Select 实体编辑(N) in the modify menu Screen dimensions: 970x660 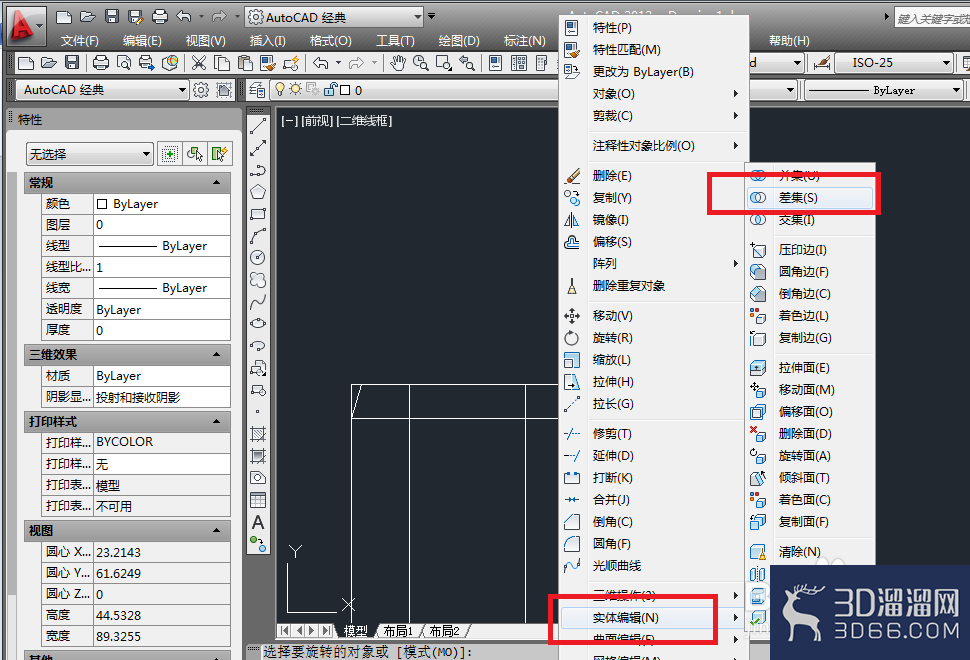pyautogui.click(x=653, y=618)
